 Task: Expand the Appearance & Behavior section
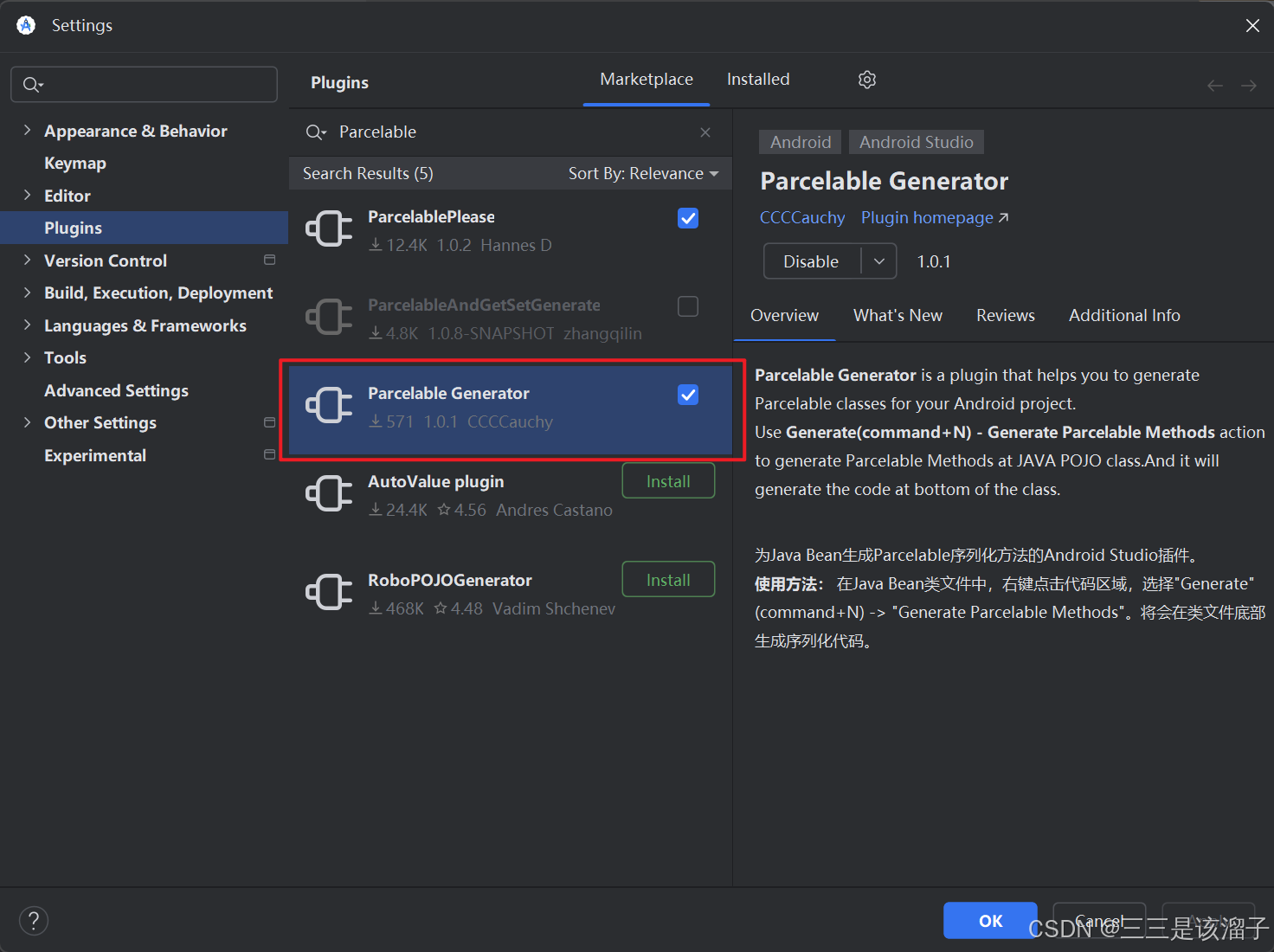[27, 130]
